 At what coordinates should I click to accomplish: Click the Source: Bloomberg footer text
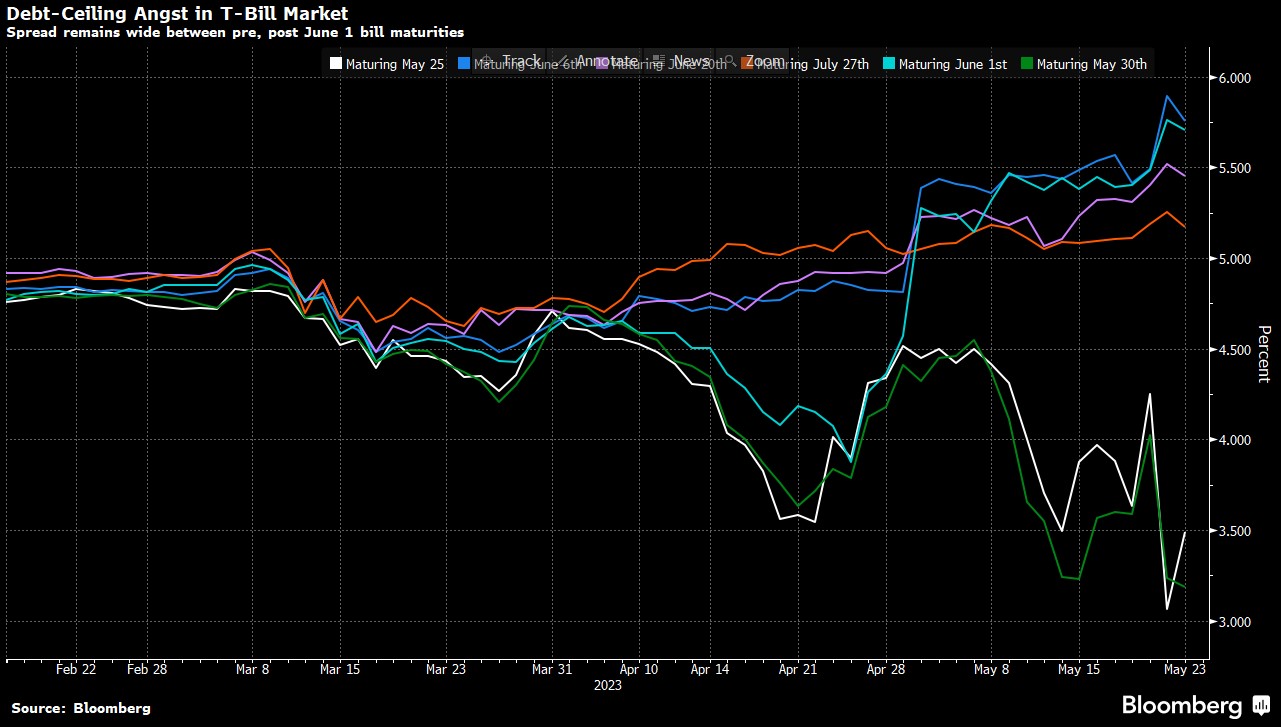[x=79, y=708]
